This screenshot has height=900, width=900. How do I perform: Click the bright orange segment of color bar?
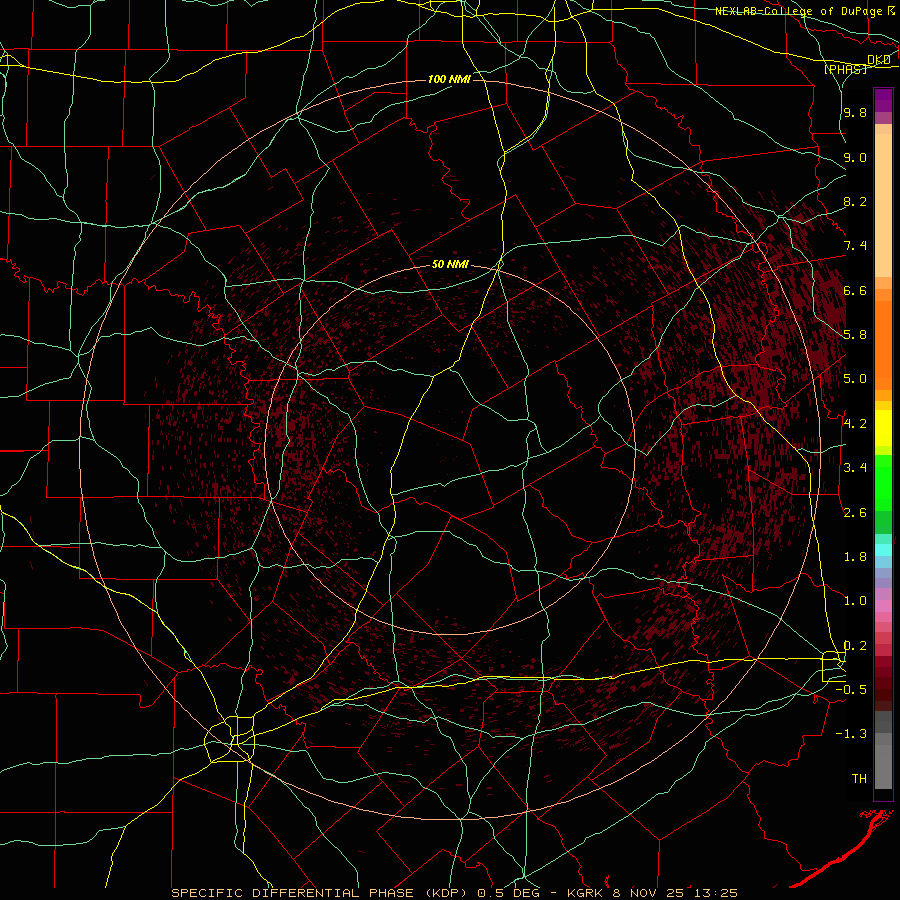click(x=883, y=344)
